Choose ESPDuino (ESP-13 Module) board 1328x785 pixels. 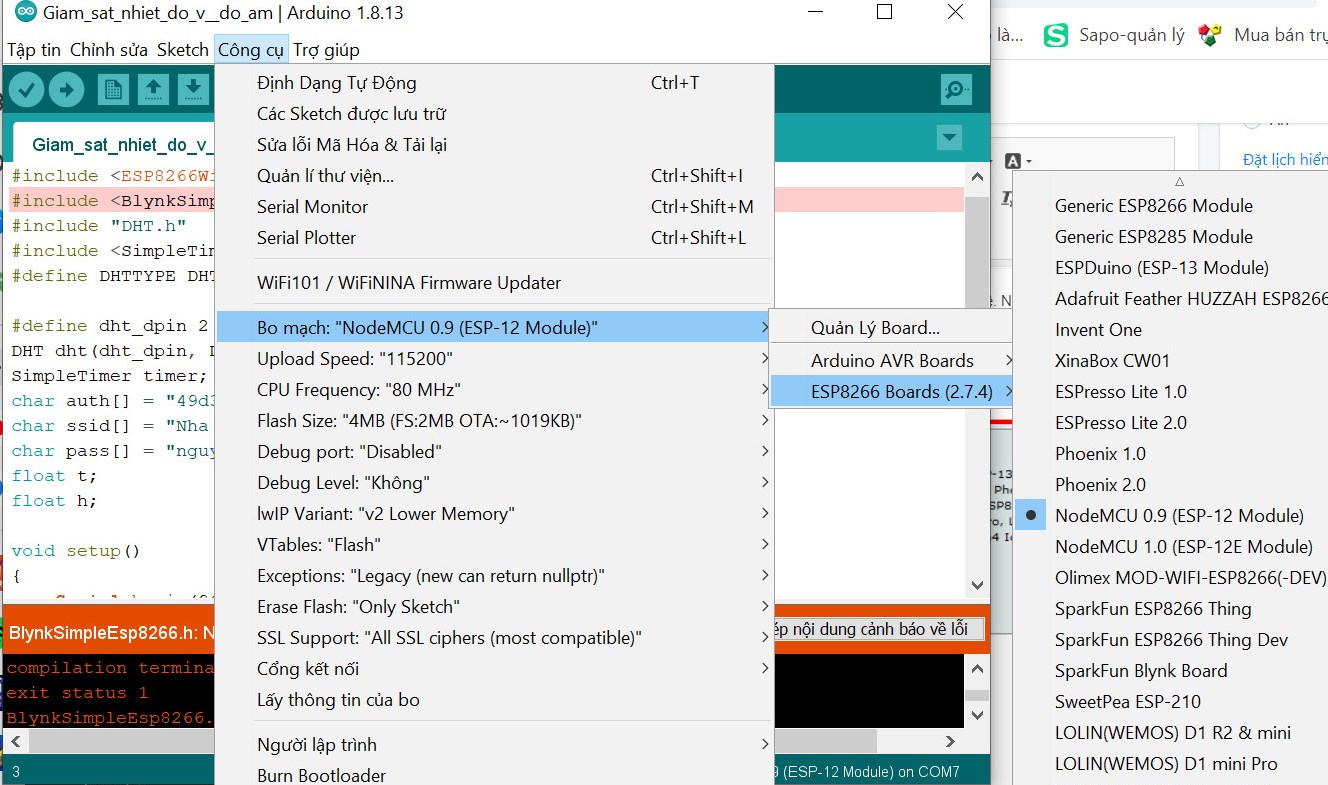tap(1170, 268)
